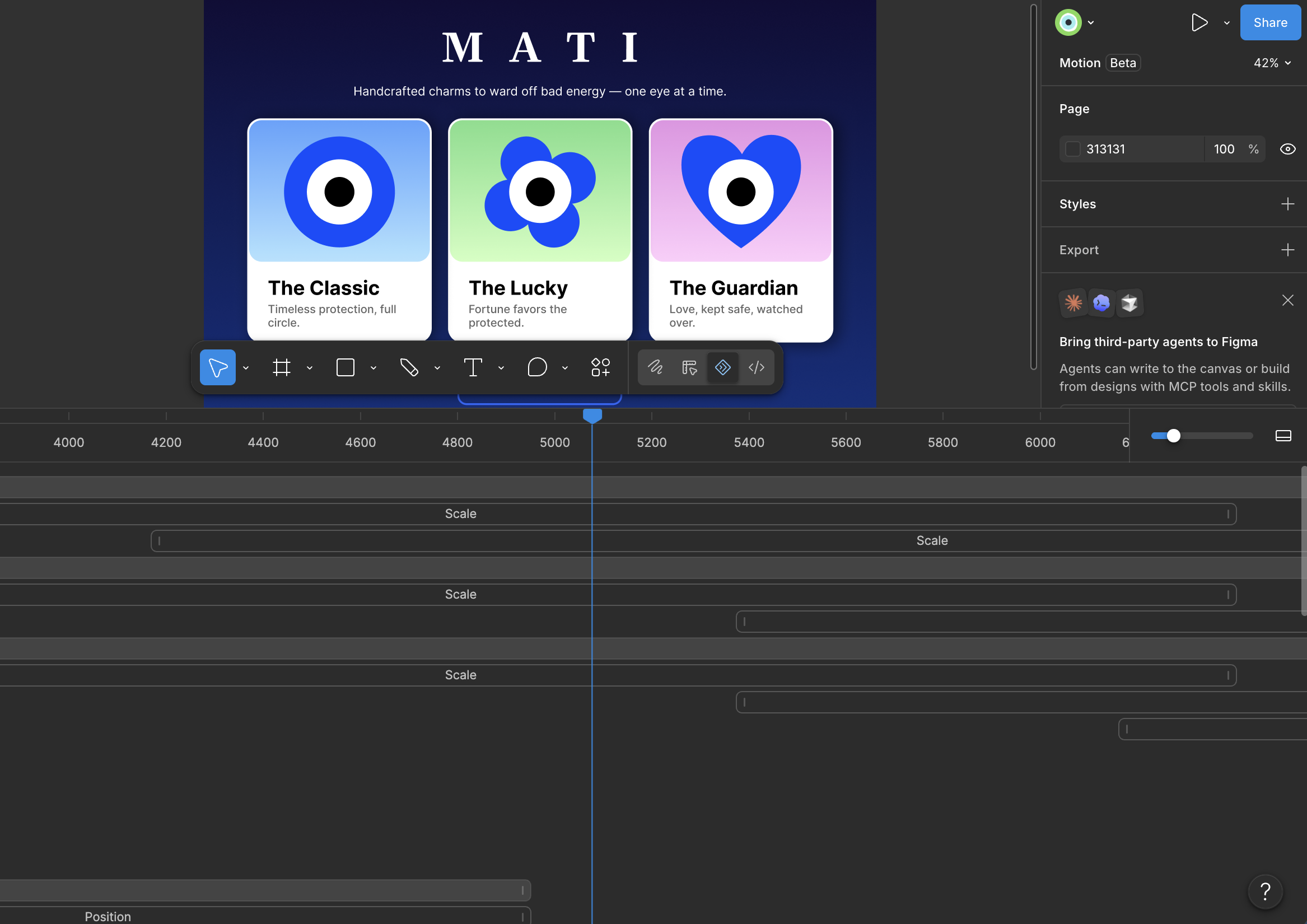Close the third-party agents promo

tap(1287, 300)
